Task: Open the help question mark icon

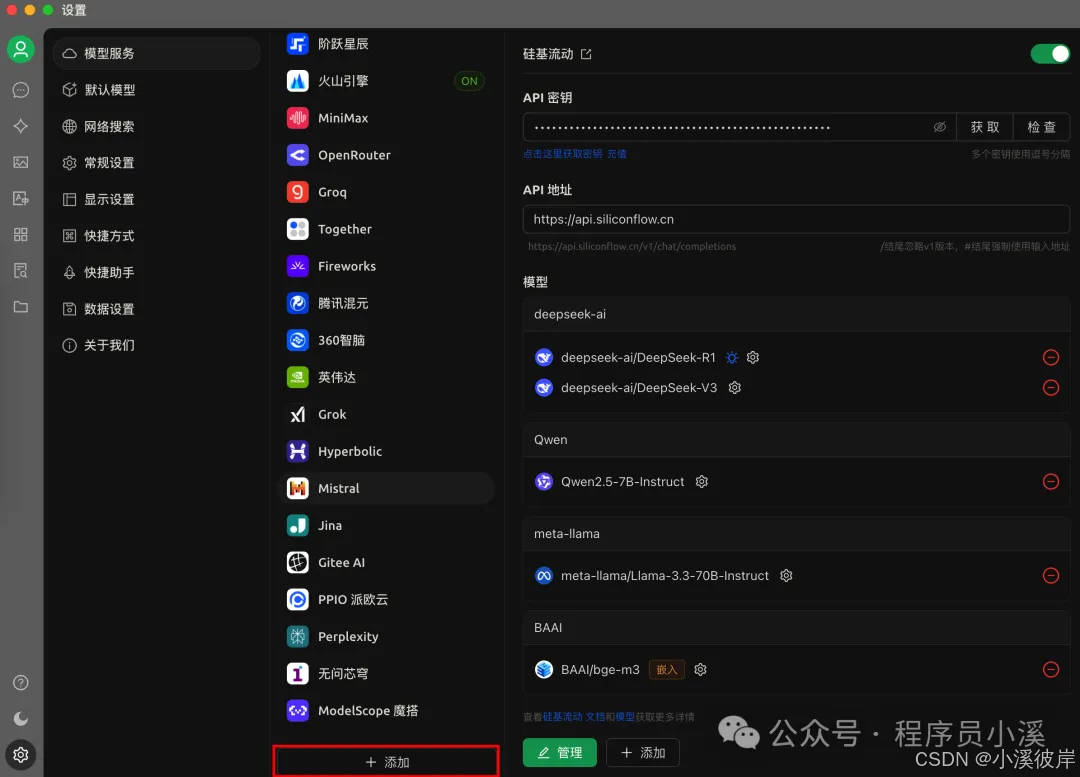Action: (x=21, y=683)
